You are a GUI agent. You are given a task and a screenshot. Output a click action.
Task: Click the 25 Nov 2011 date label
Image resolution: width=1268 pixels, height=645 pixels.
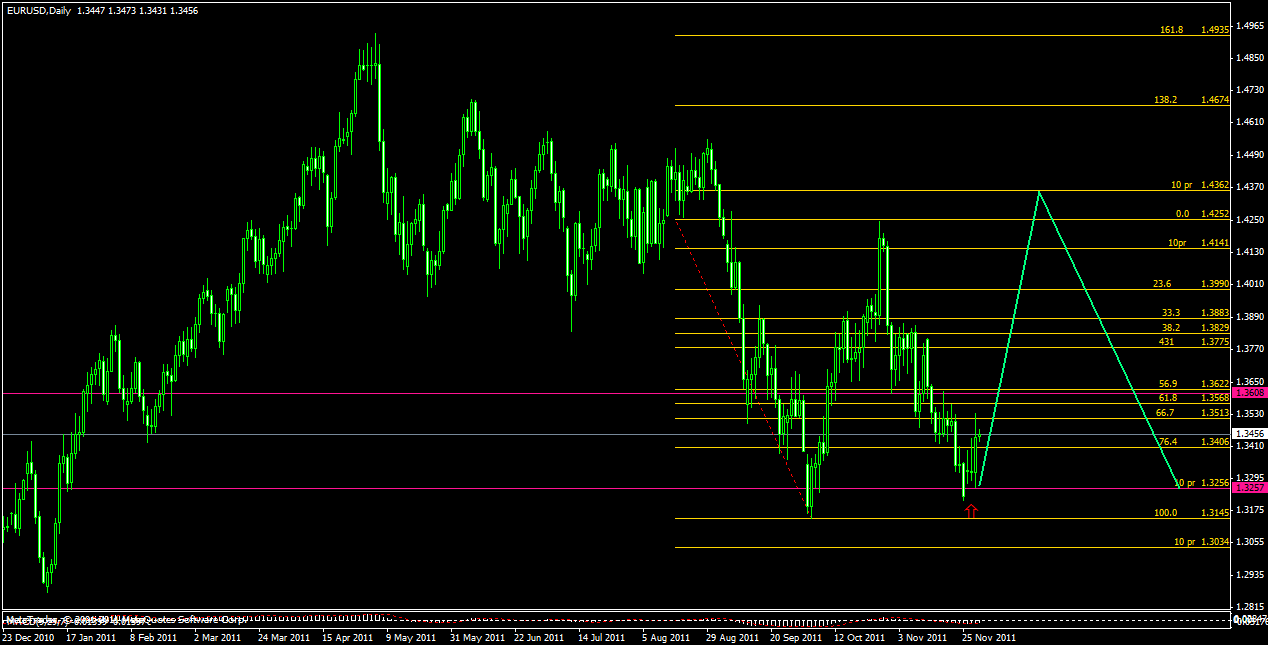(x=988, y=636)
